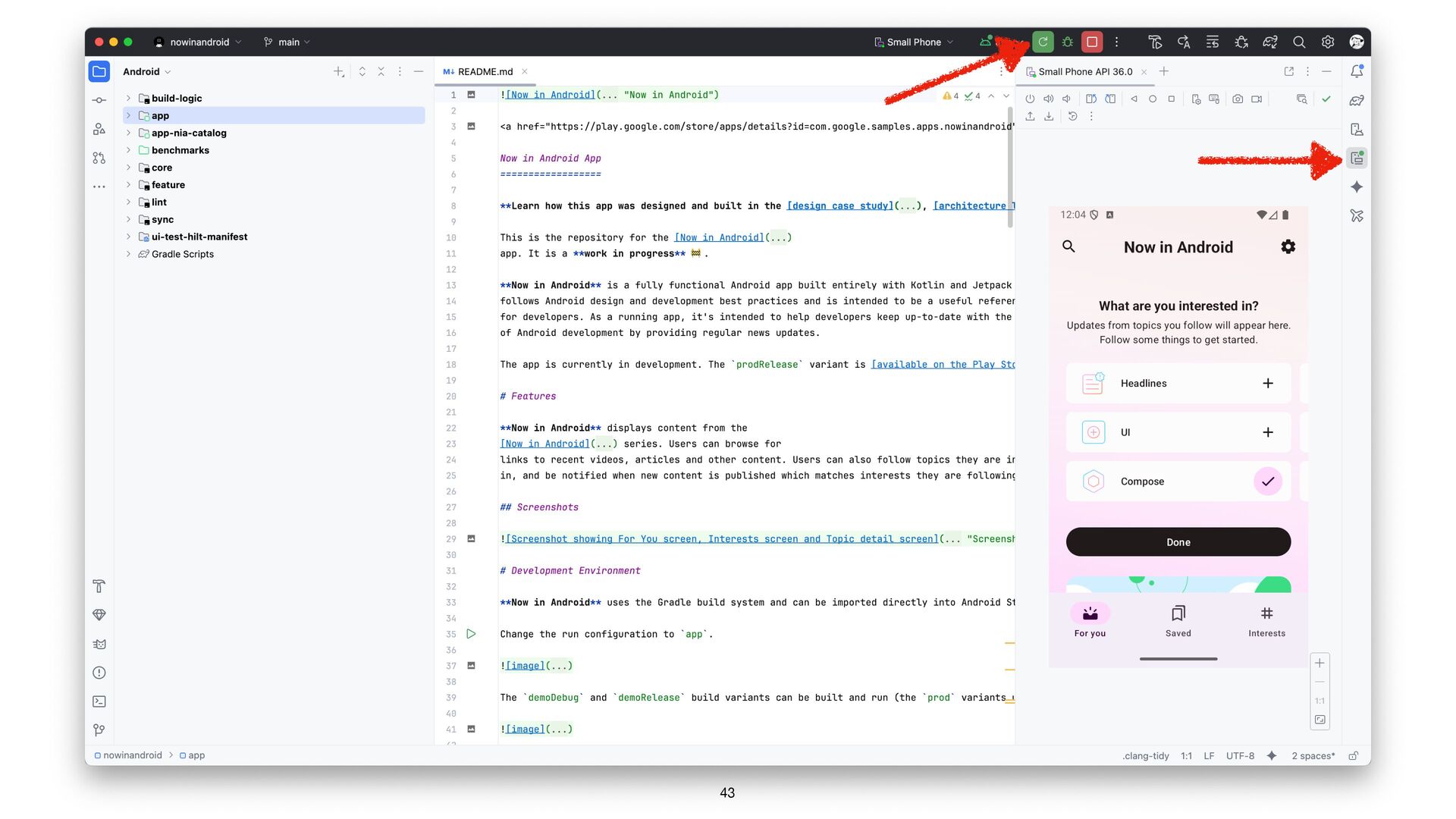Click the green Rerun app button
1456x819 pixels.
[x=1043, y=42]
